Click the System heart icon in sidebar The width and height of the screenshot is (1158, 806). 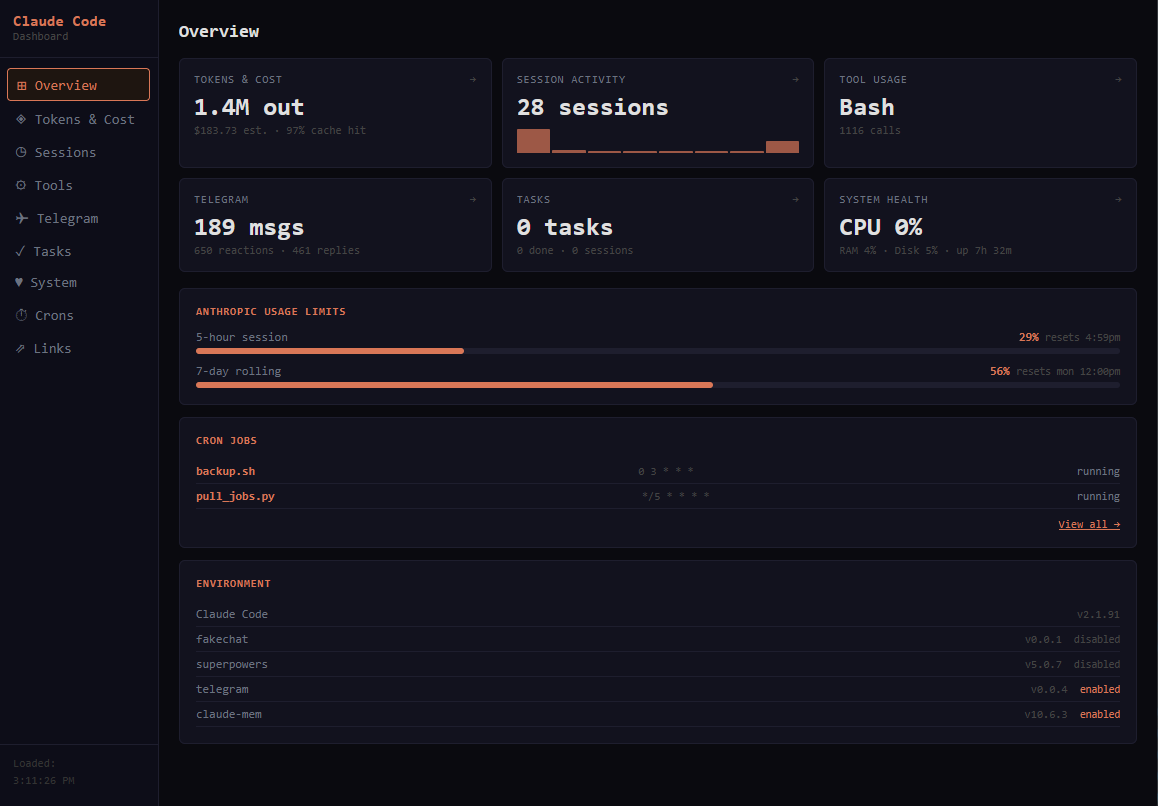tap(19, 282)
